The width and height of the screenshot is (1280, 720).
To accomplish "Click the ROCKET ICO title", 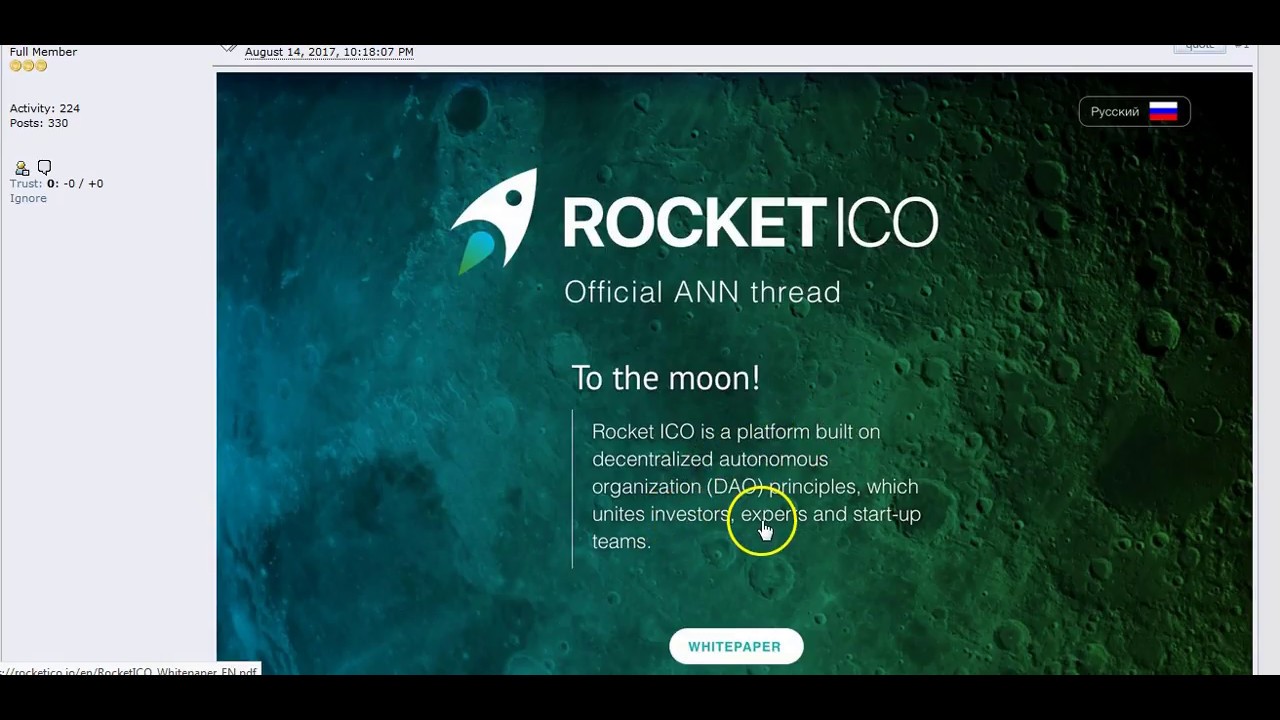I will coord(750,222).
